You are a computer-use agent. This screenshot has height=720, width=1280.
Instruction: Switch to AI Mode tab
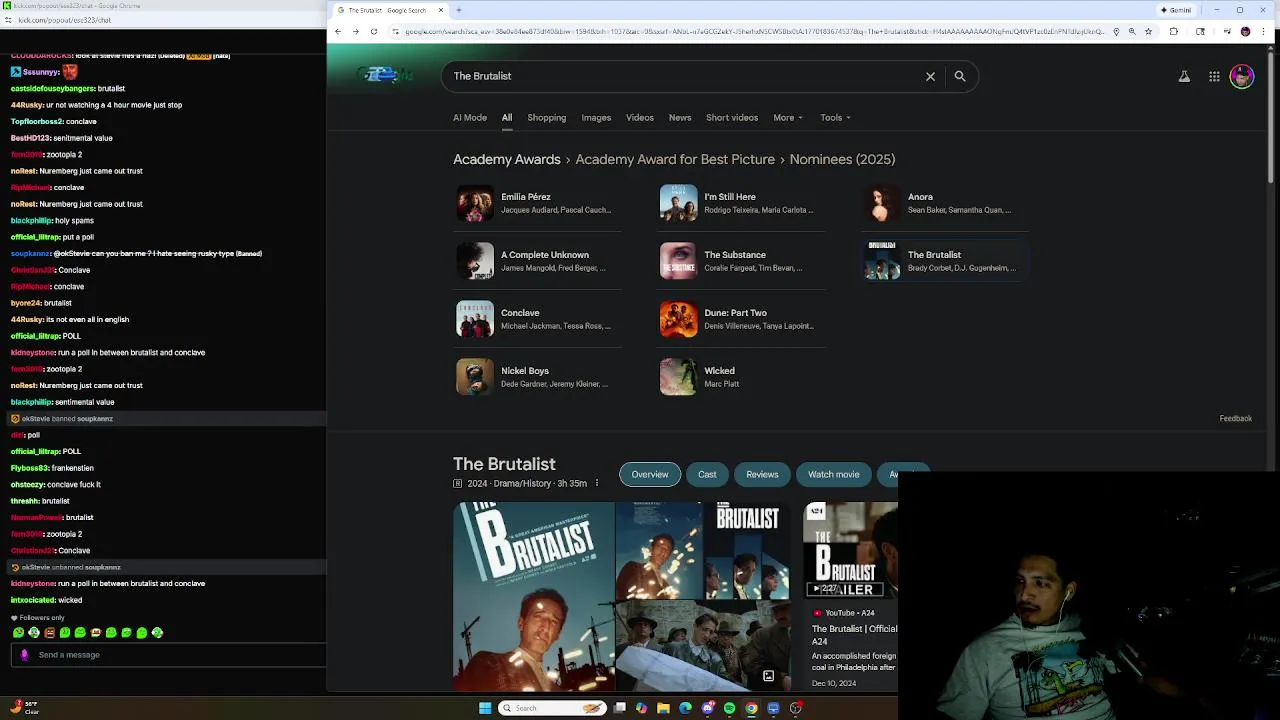(470, 118)
